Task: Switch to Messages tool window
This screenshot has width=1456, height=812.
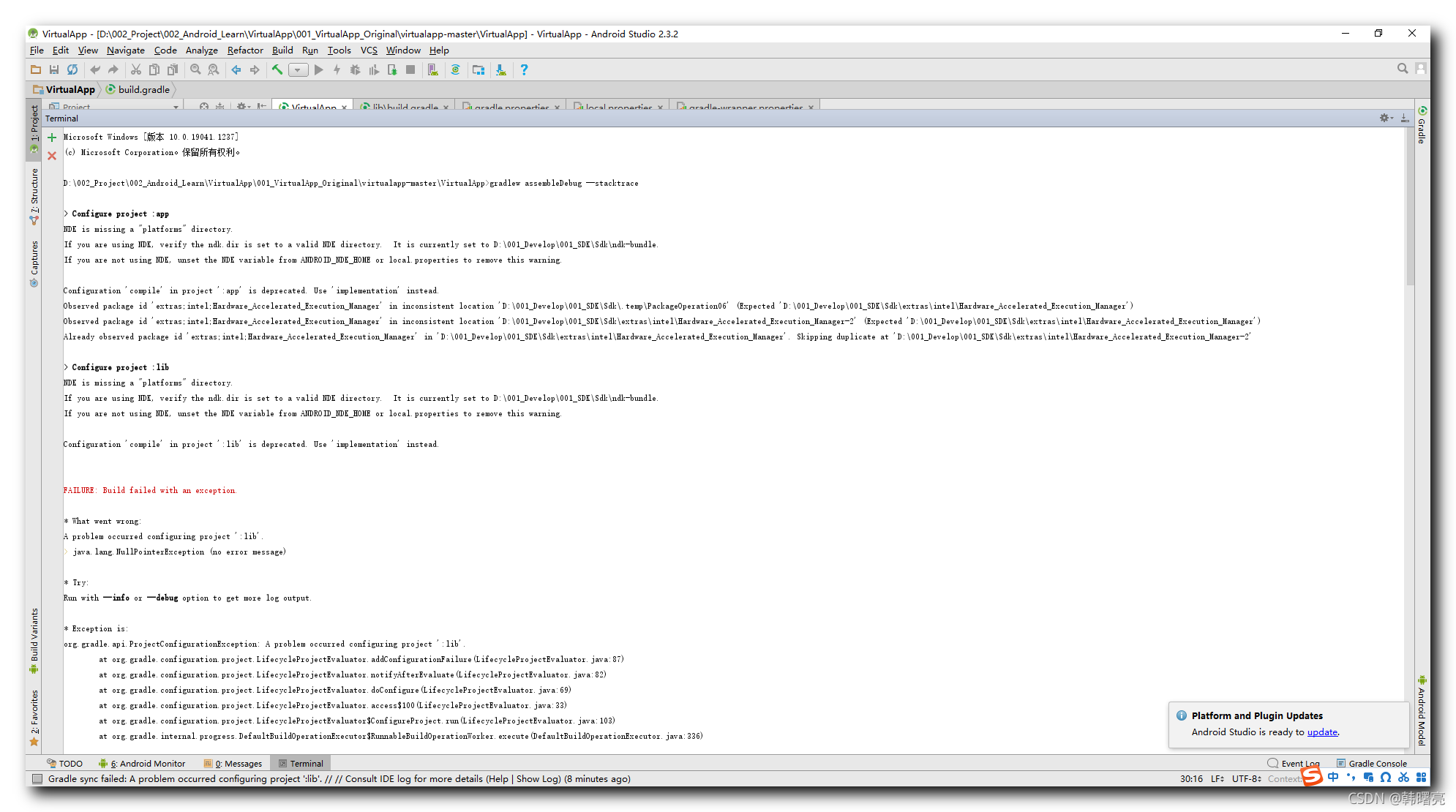Action: pos(233,763)
